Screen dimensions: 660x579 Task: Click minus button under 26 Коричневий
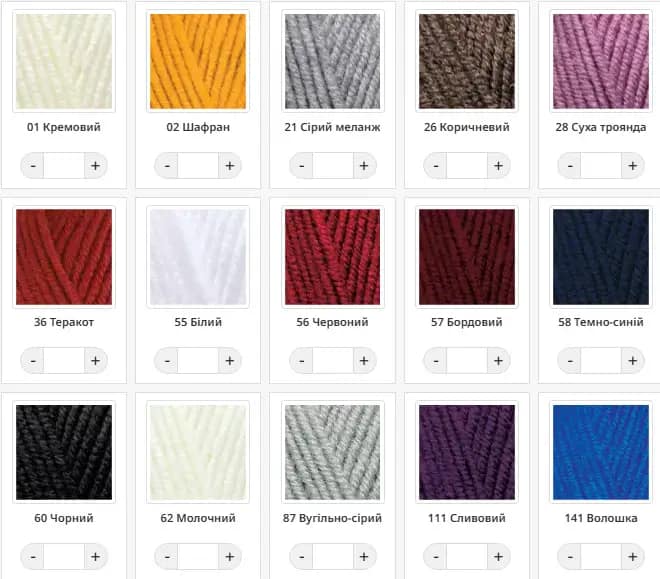tap(436, 166)
